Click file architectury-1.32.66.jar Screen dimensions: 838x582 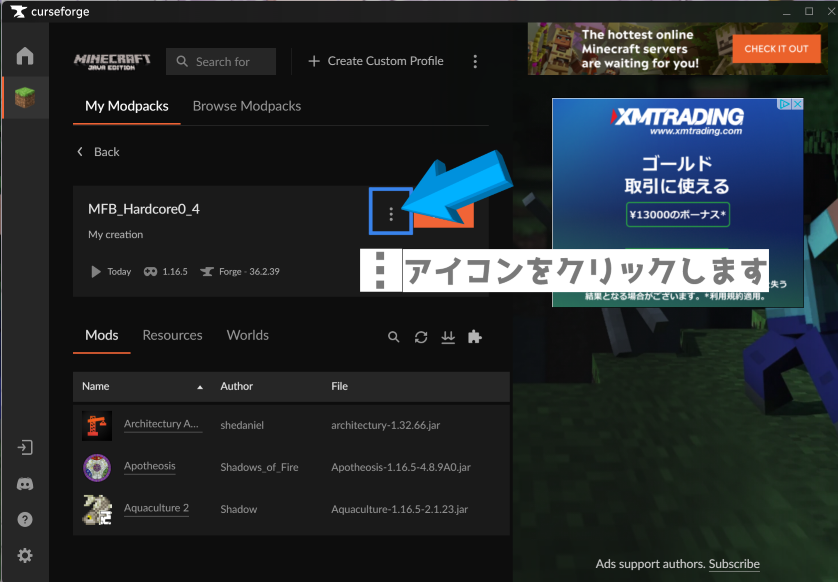[x=385, y=425]
